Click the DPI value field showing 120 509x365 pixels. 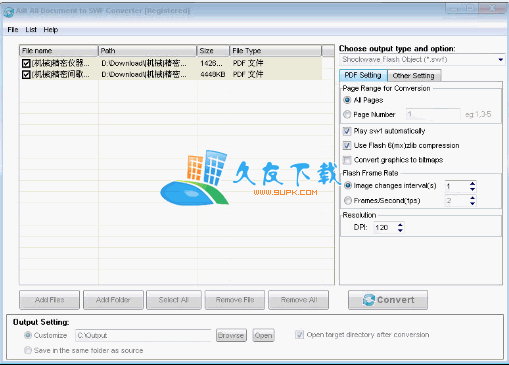(x=385, y=228)
